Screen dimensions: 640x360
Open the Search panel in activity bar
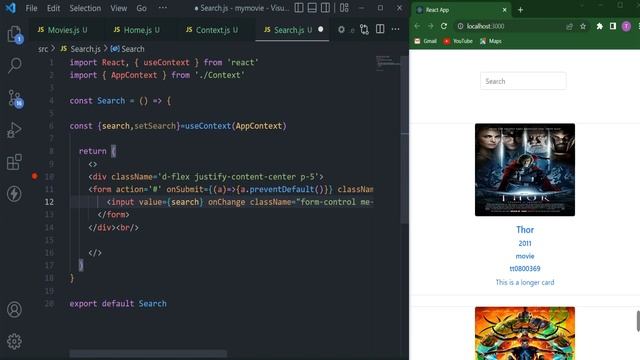15,65
